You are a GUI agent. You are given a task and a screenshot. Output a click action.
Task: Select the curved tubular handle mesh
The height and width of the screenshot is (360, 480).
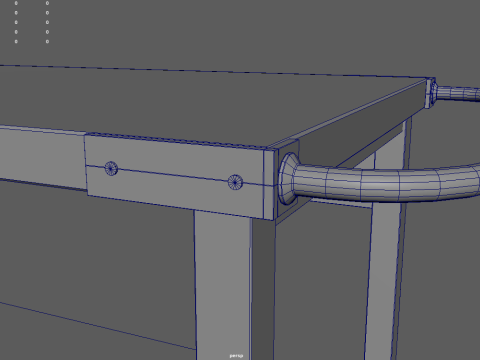(x=387, y=183)
